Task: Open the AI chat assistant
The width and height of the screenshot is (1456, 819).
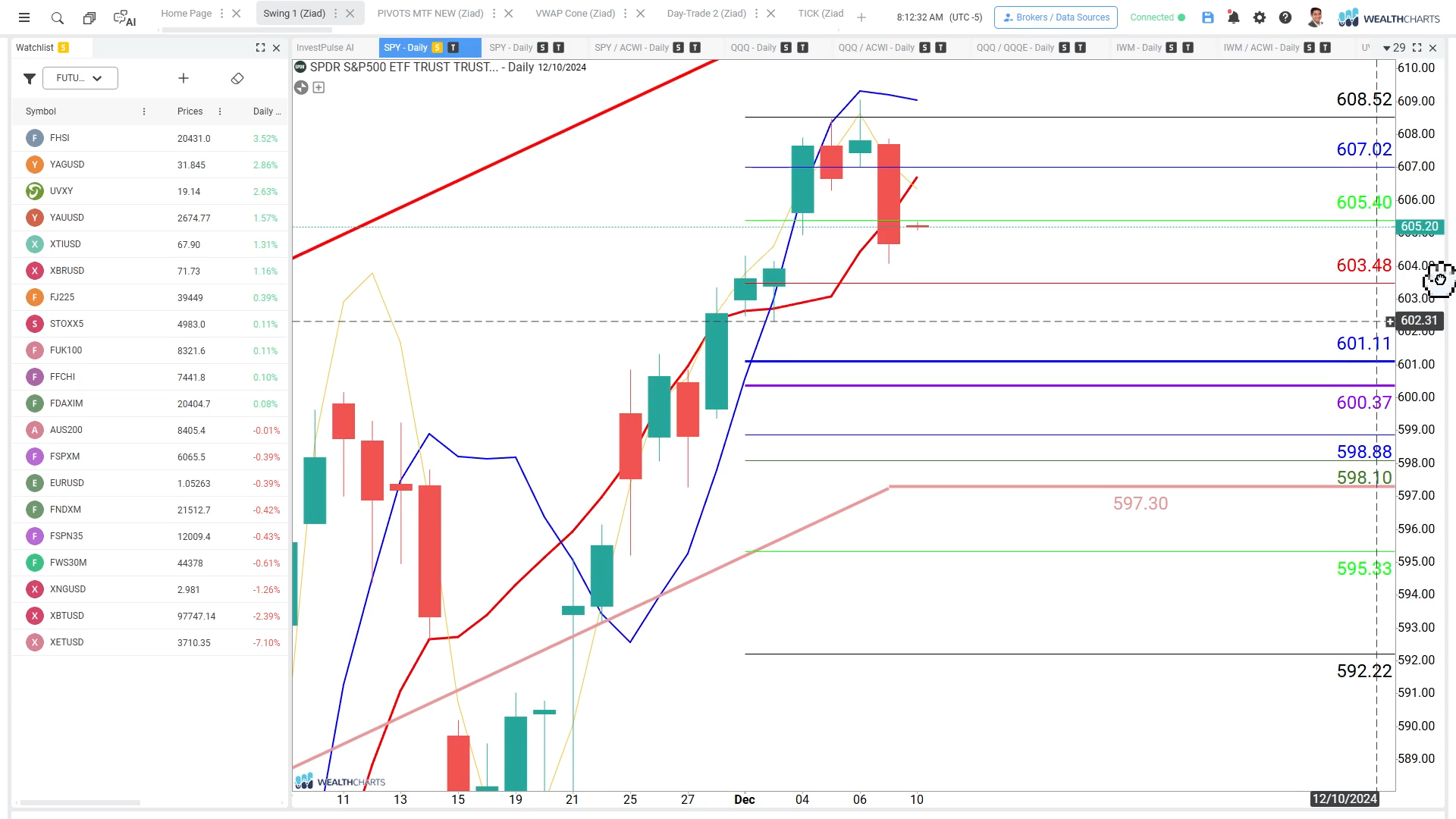Action: coord(124,17)
